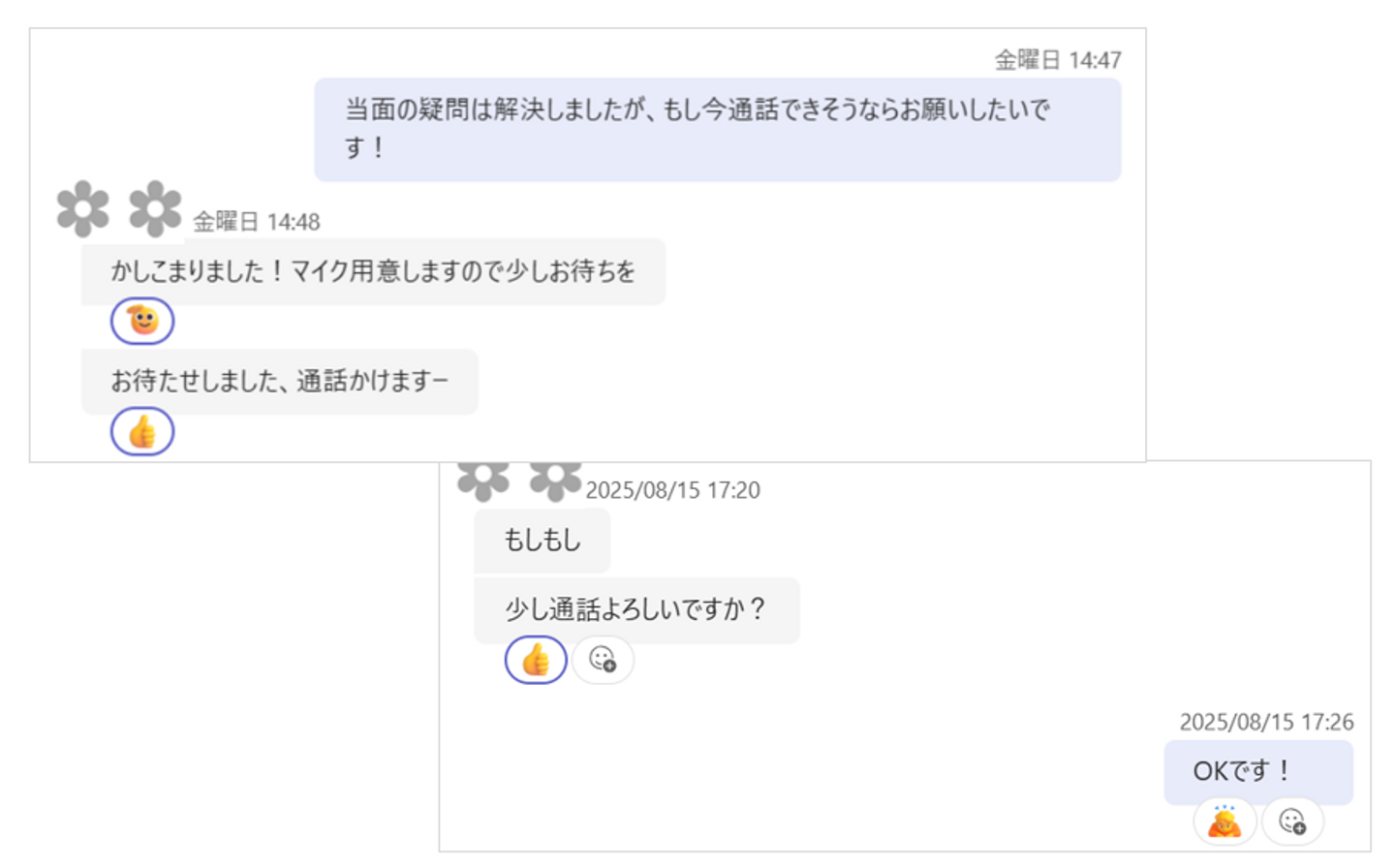Toggle thumbs-up reaction under お待たせしました message
Image resolution: width=1395 pixels, height=868 pixels.
(x=142, y=432)
